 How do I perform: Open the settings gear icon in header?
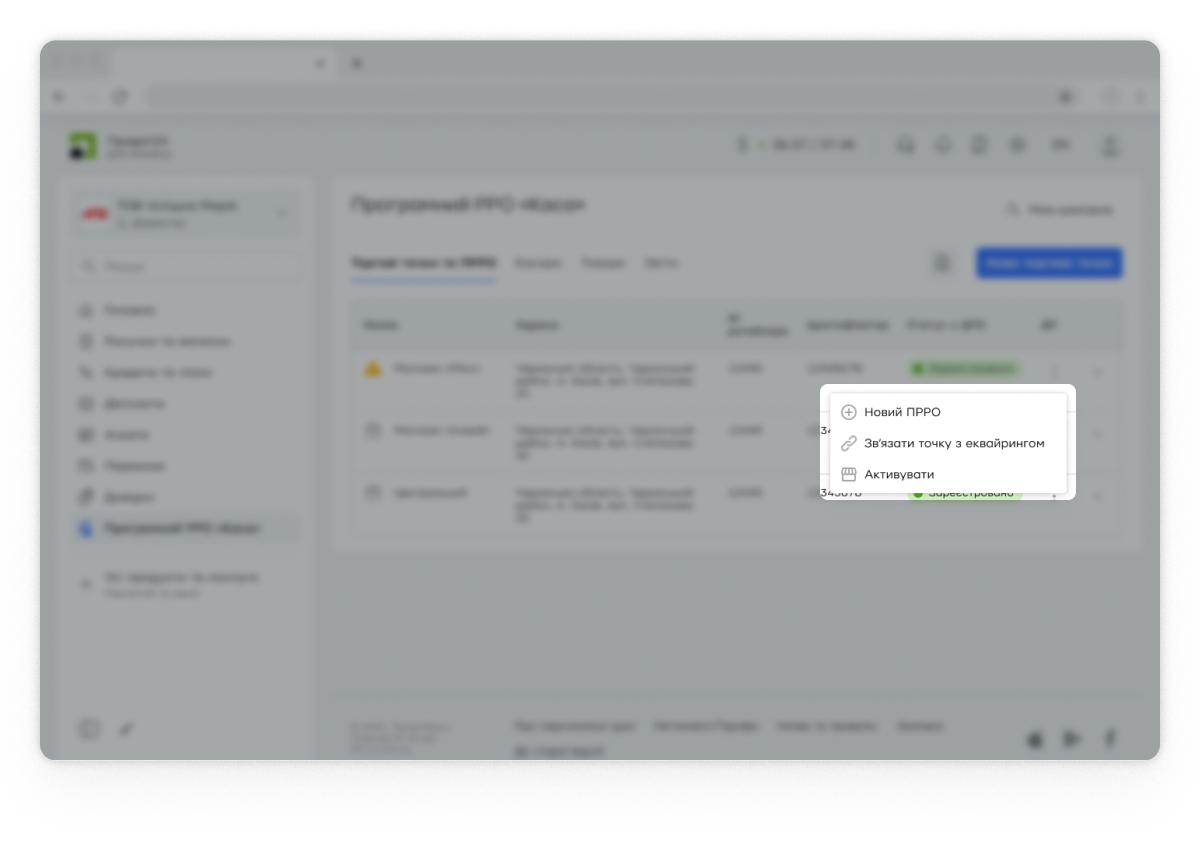[1018, 145]
